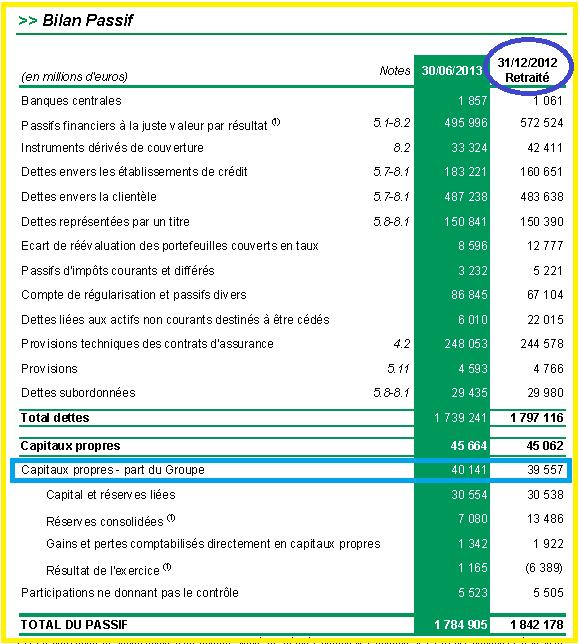Click the green double-arrow before Bilan Passif
This screenshot has width=580, height=644.
28,20
